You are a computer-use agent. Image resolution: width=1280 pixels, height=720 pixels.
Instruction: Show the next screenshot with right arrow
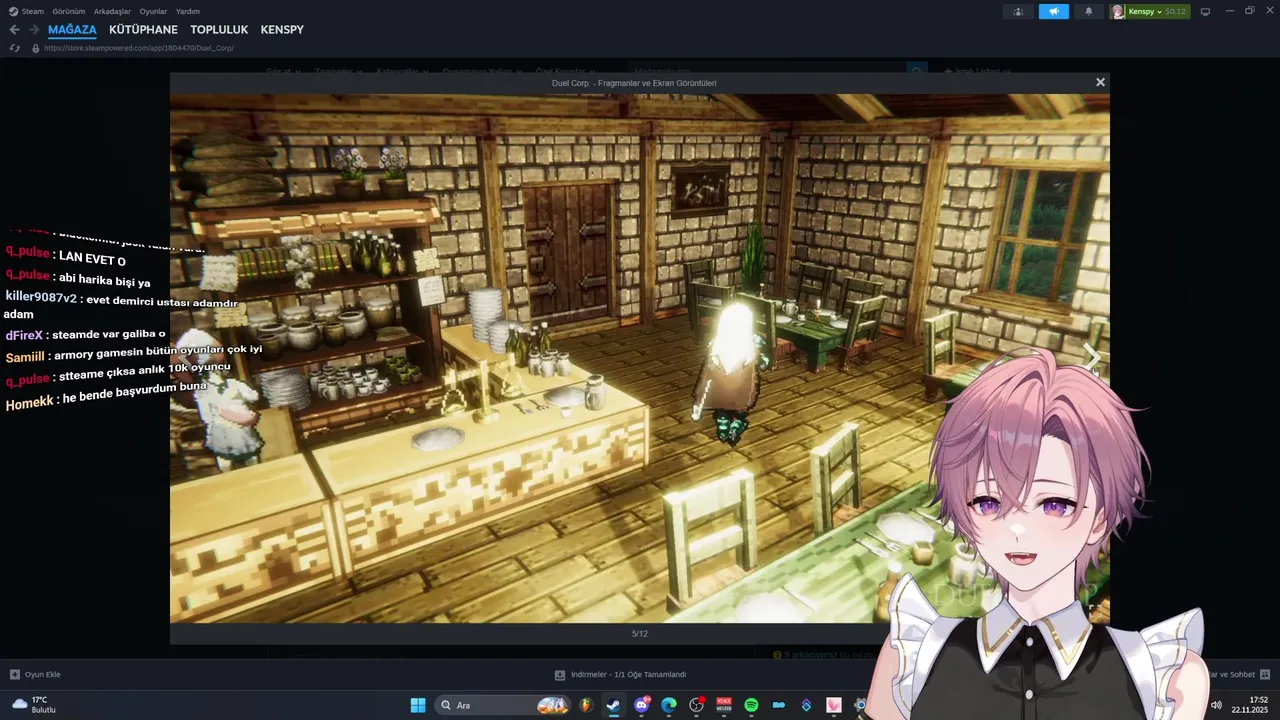point(1092,356)
